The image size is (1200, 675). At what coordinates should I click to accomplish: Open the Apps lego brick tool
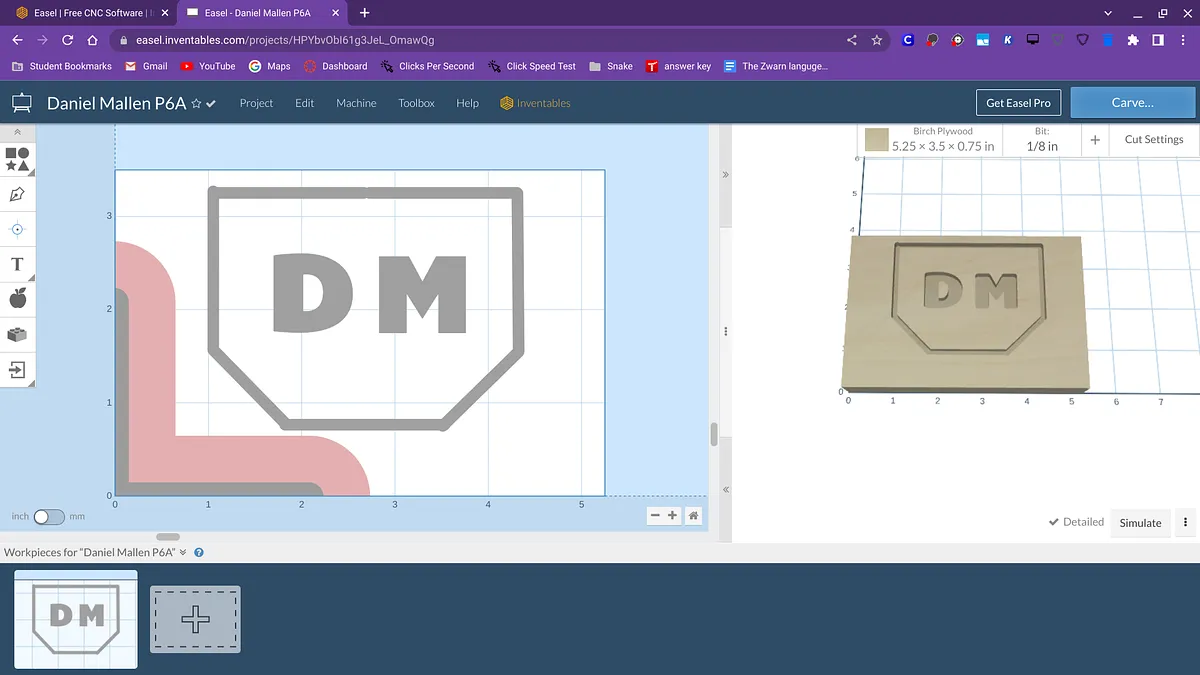pyautogui.click(x=17, y=334)
